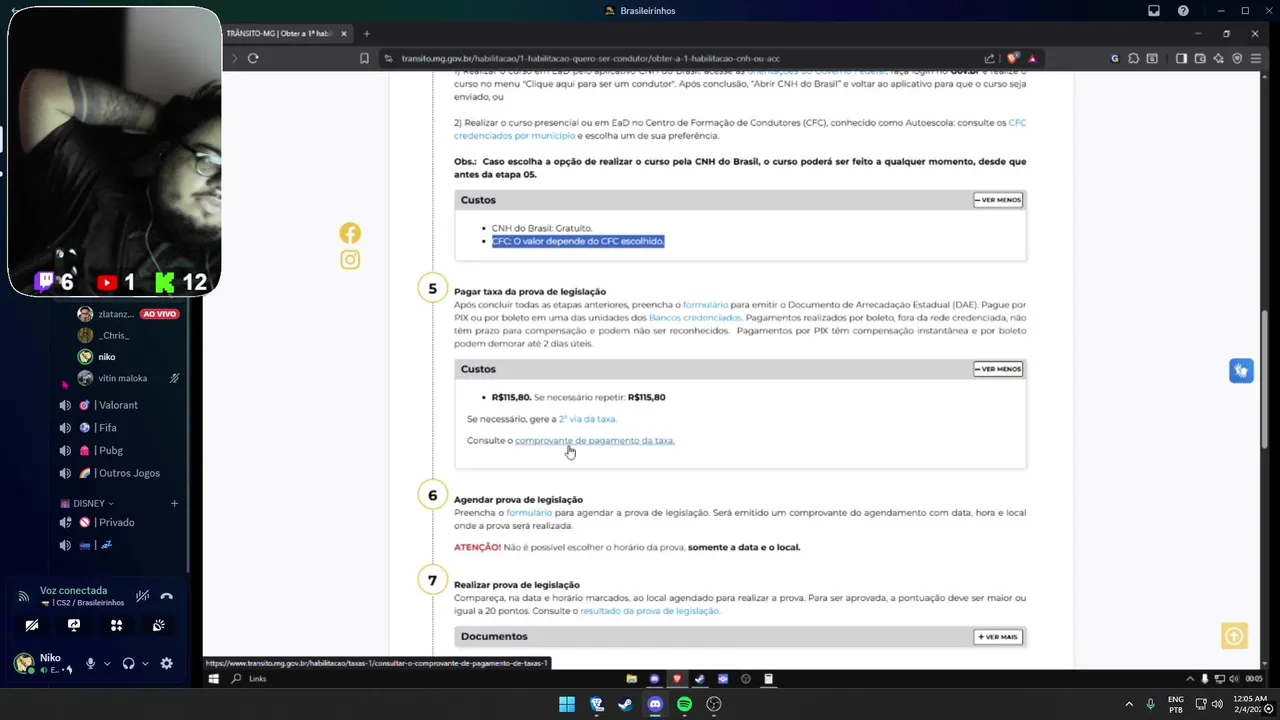This screenshot has height=720, width=1280.
Task: Collapse step 5 Custos with VER MENOS
Action: coord(998,369)
